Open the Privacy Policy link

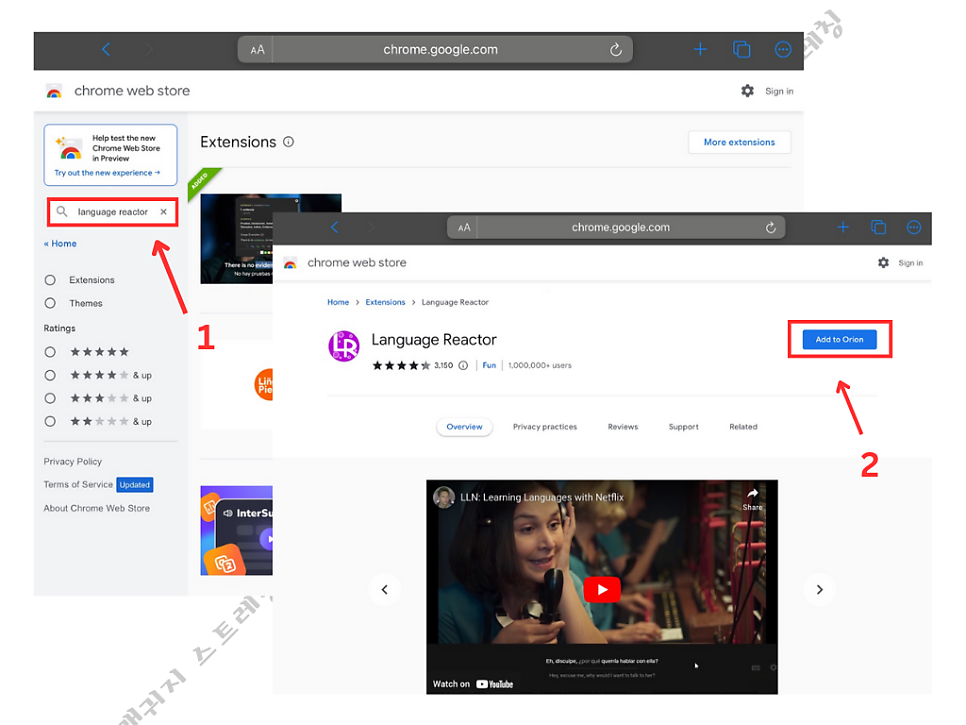click(73, 461)
